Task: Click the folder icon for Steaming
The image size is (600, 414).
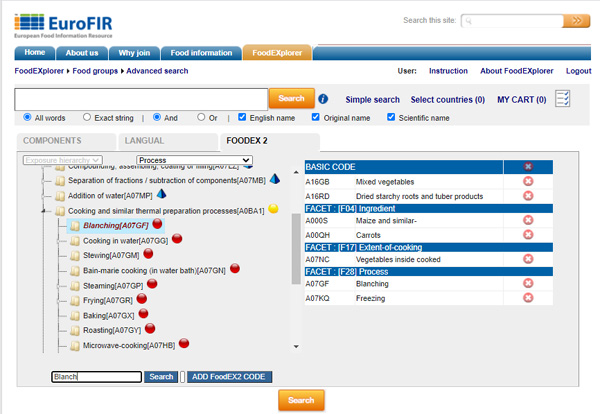Action: tap(74, 285)
